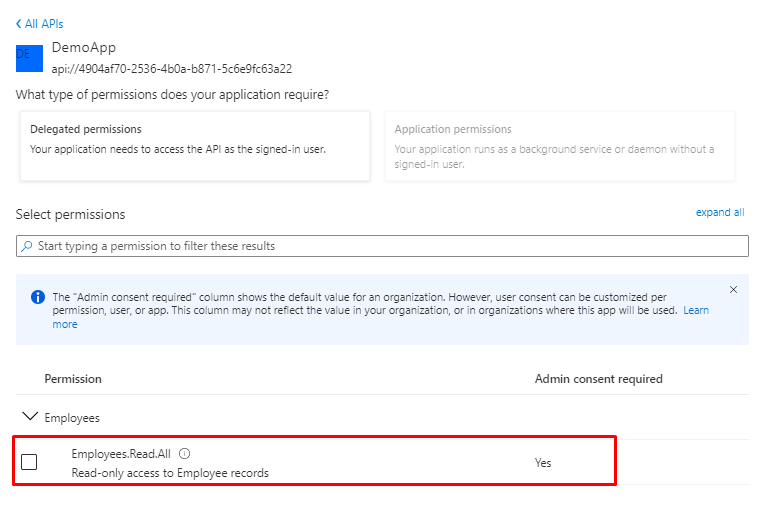Open the Learn more link in banner
Image resolution: width=757 pixels, height=505 pixels.
(696, 310)
